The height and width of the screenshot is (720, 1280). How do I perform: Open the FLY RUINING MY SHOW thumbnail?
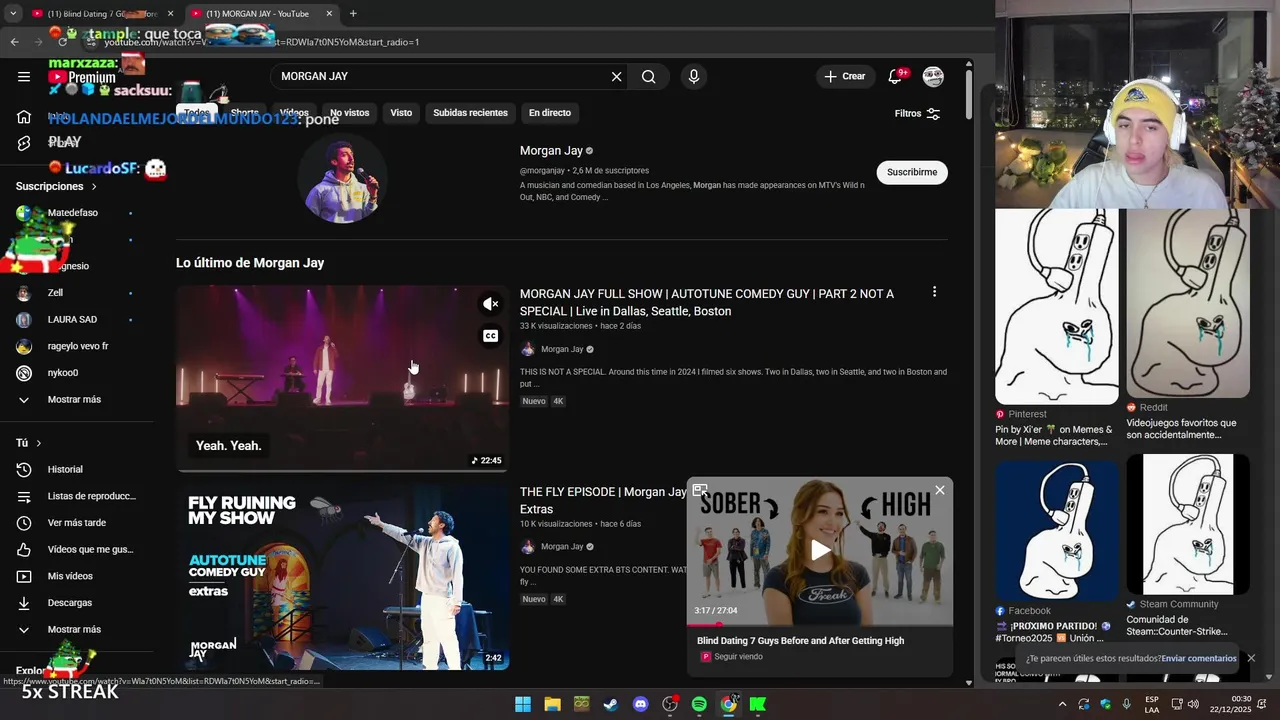pyautogui.click(x=343, y=577)
